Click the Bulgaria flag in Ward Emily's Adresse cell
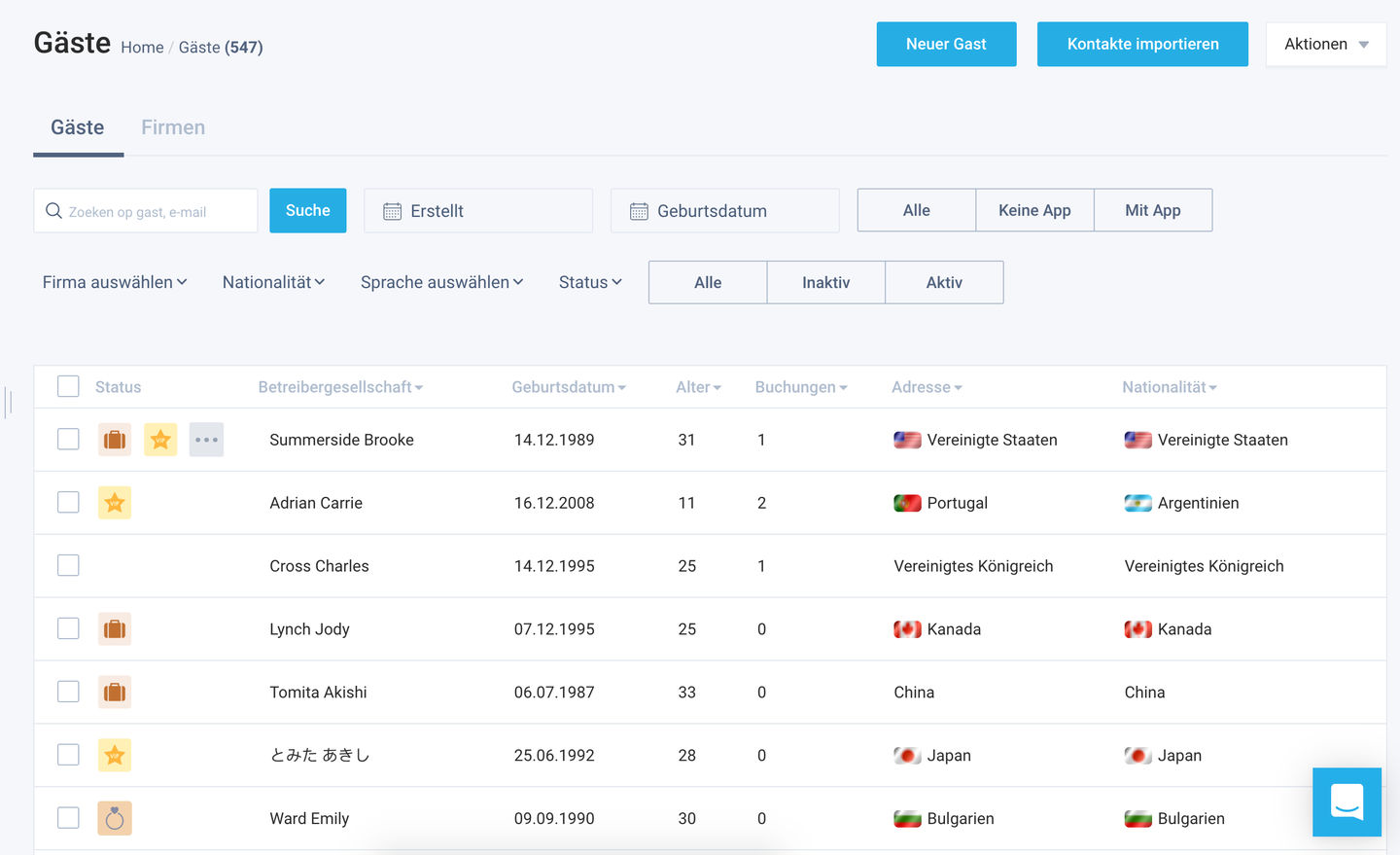The image size is (1400, 855). 907,819
